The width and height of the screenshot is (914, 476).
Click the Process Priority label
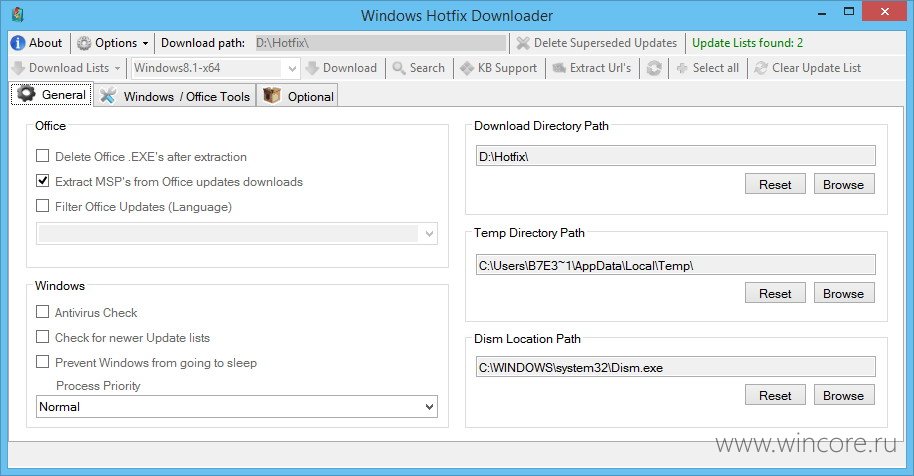(98, 386)
